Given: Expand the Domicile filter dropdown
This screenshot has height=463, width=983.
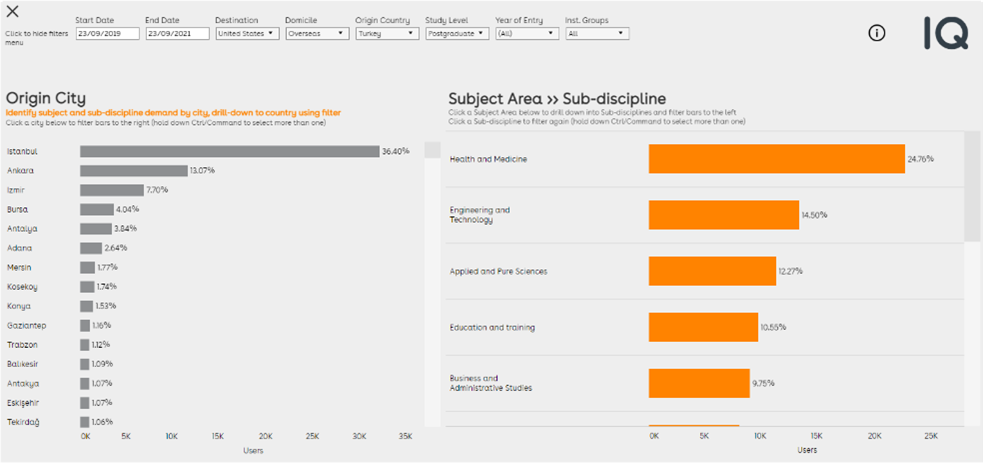Looking at the screenshot, I should [316, 33].
